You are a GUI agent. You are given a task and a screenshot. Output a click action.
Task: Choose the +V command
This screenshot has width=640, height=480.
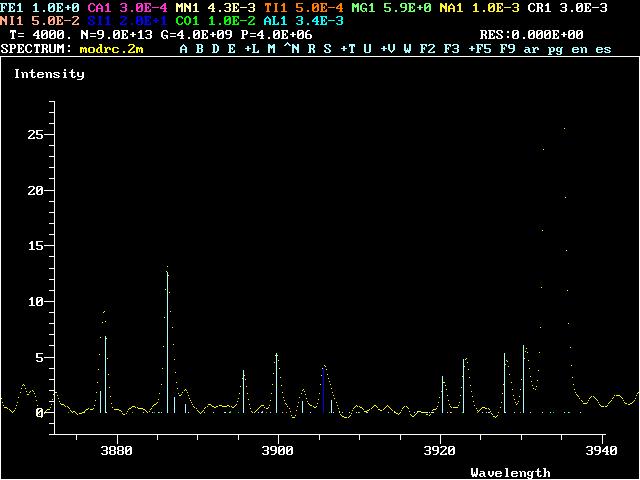point(388,49)
